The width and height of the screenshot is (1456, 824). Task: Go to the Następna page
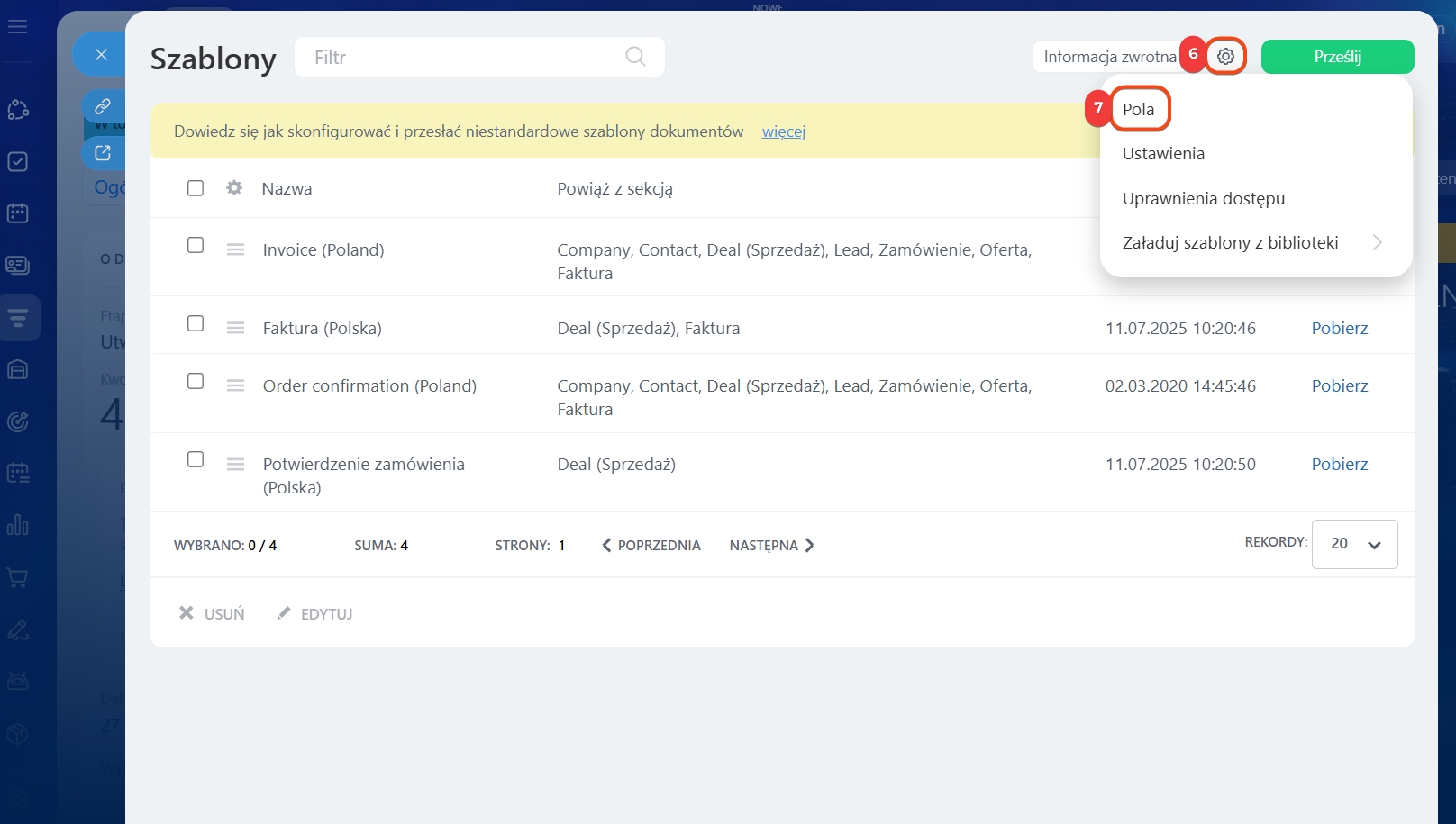point(771,545)
